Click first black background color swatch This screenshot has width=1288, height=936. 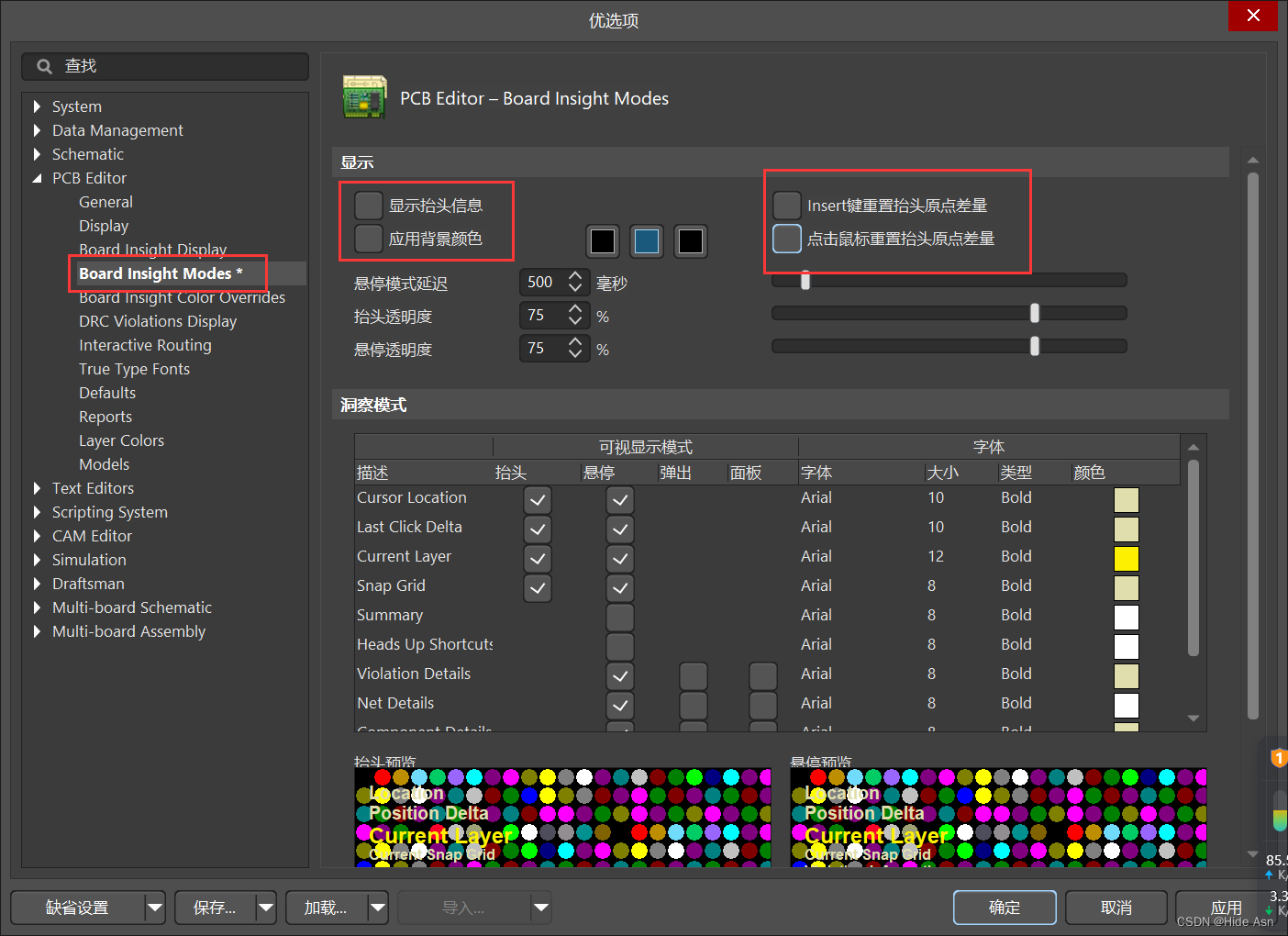pyautogui.click(x=603, y=240)
